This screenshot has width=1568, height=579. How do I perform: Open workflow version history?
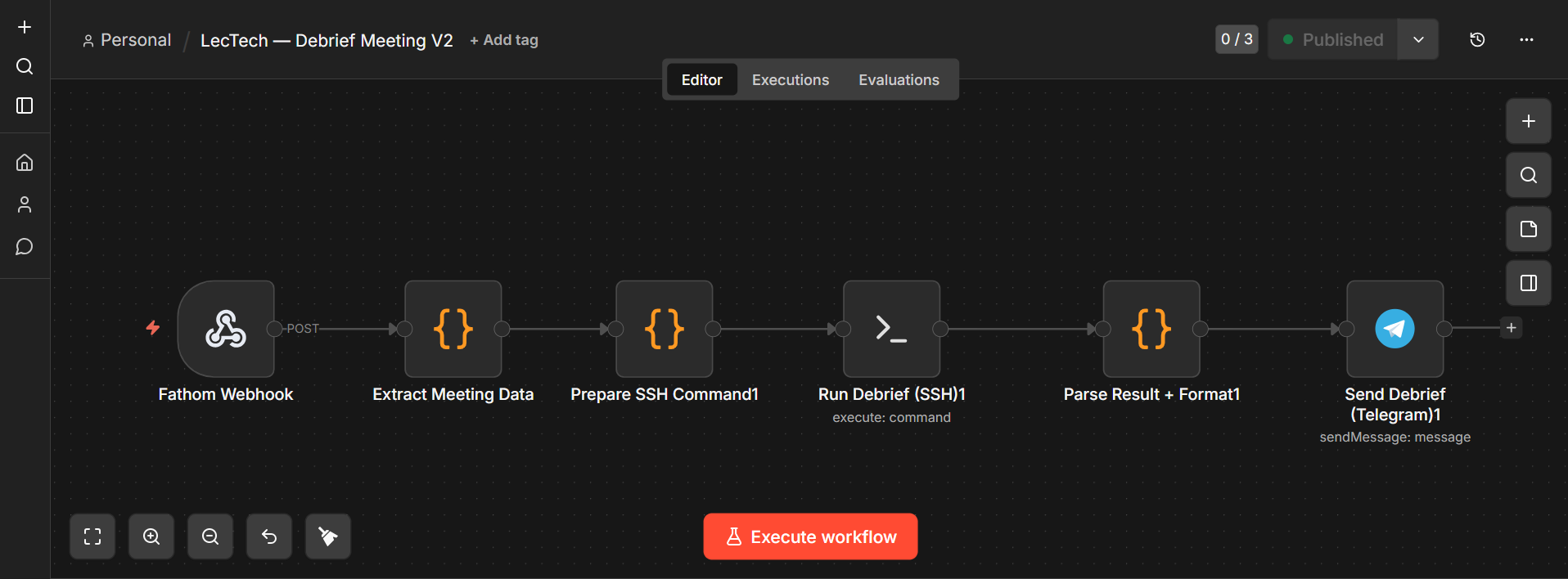point(1477,39)
